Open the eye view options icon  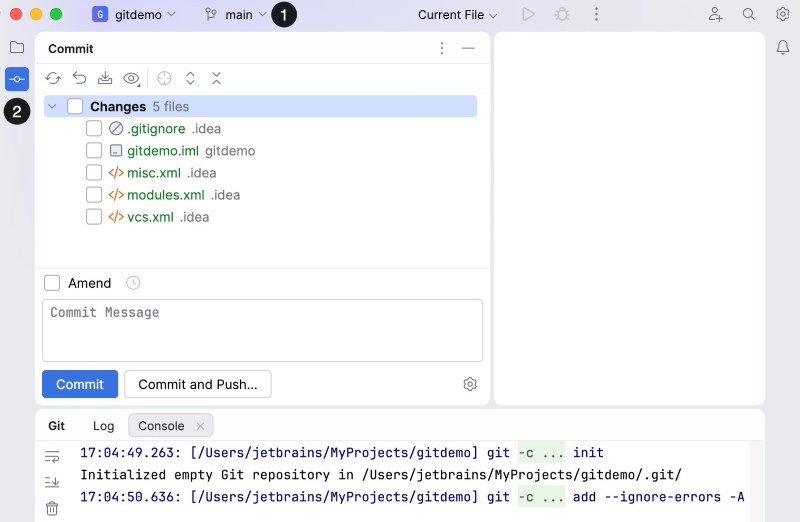point(132,78)
